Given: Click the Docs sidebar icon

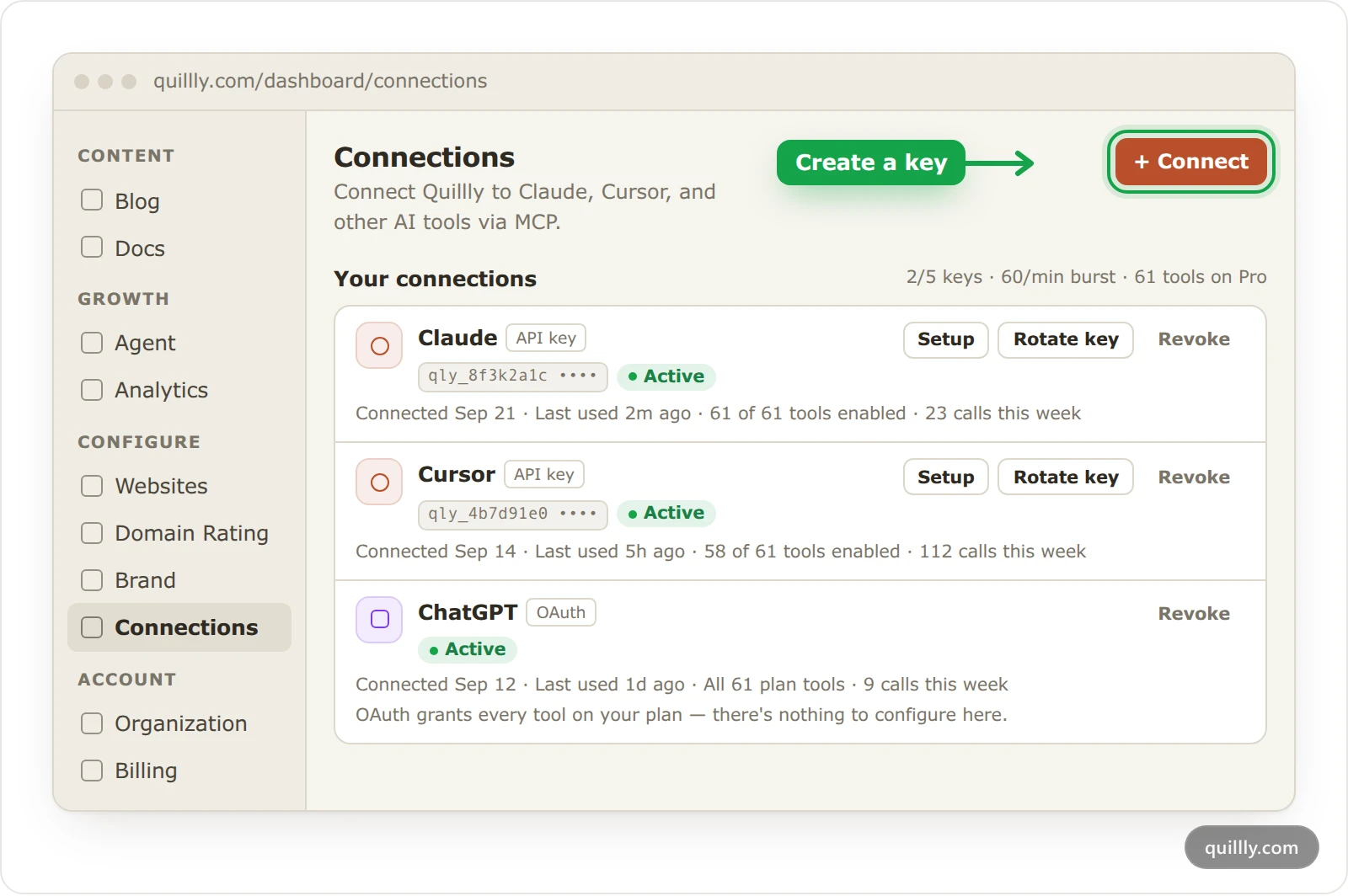Looking at the screenshot, I should tap(92, 248).
